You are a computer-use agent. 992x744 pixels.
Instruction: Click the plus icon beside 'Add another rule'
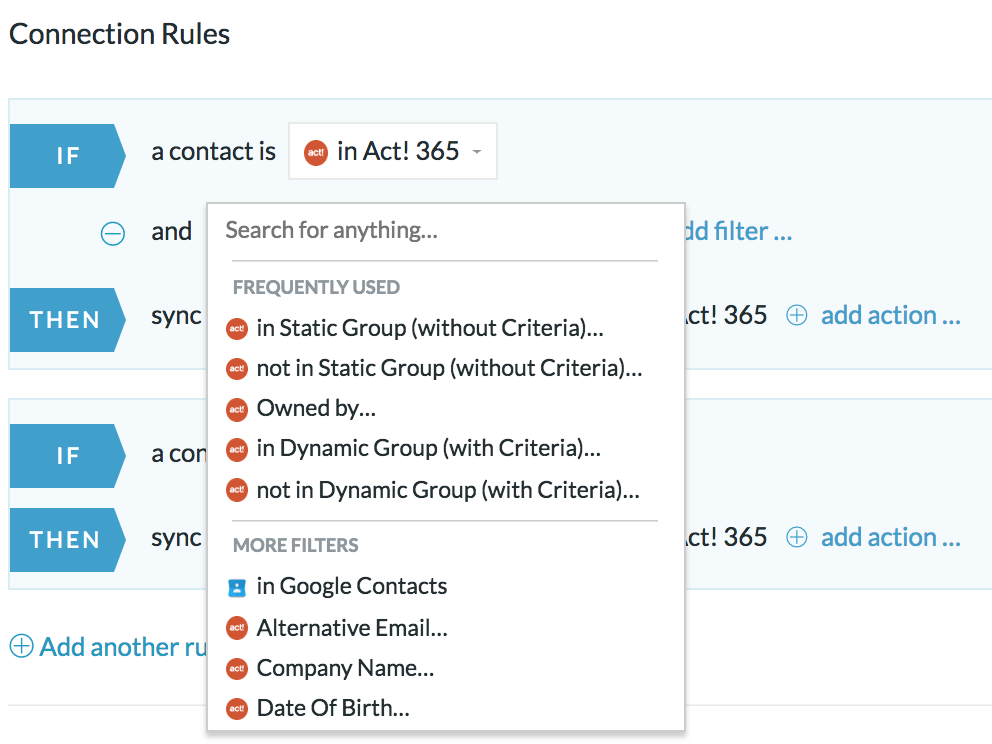(22, 646)
